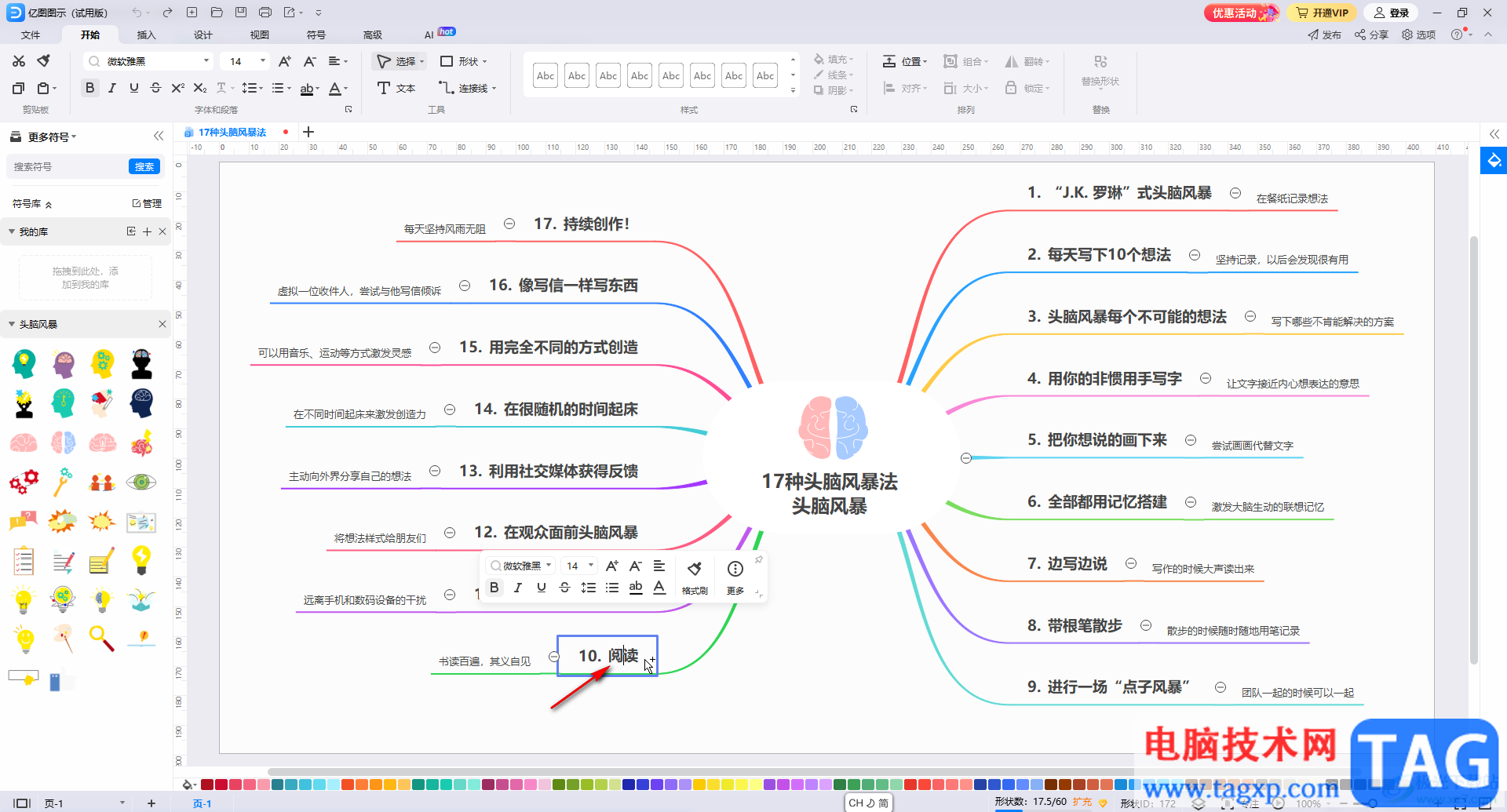Click the Save icon in title bar
The width and height of the screenshot is (1507, 812).
pos(241,13)
